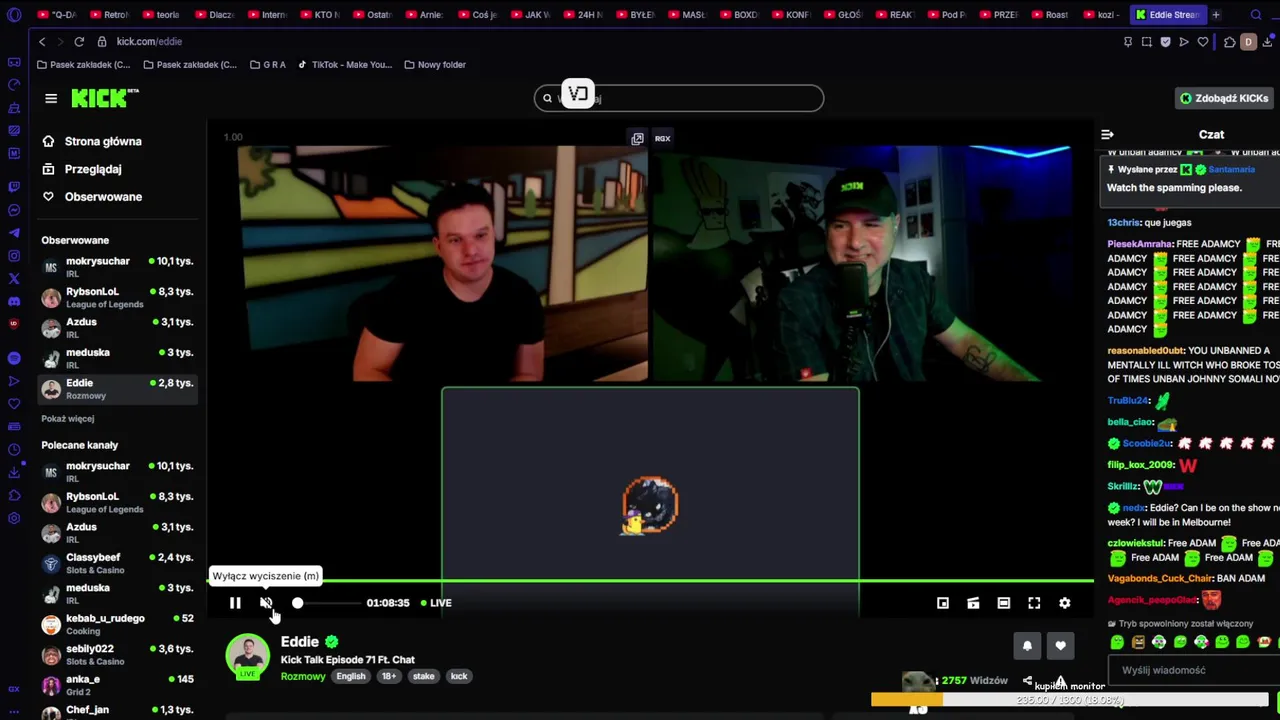Select the Eddie channel in the sidebar

tap(118, 389)
